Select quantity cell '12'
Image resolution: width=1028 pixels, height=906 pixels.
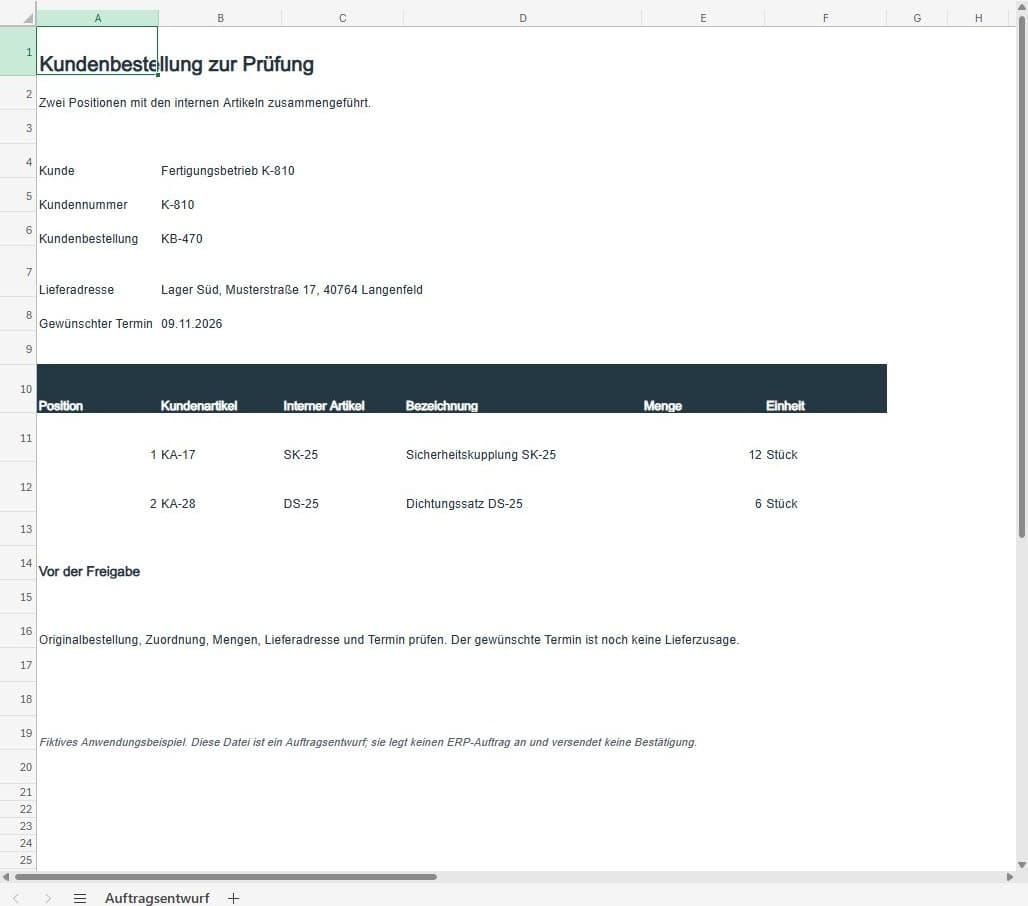(755, 455)
